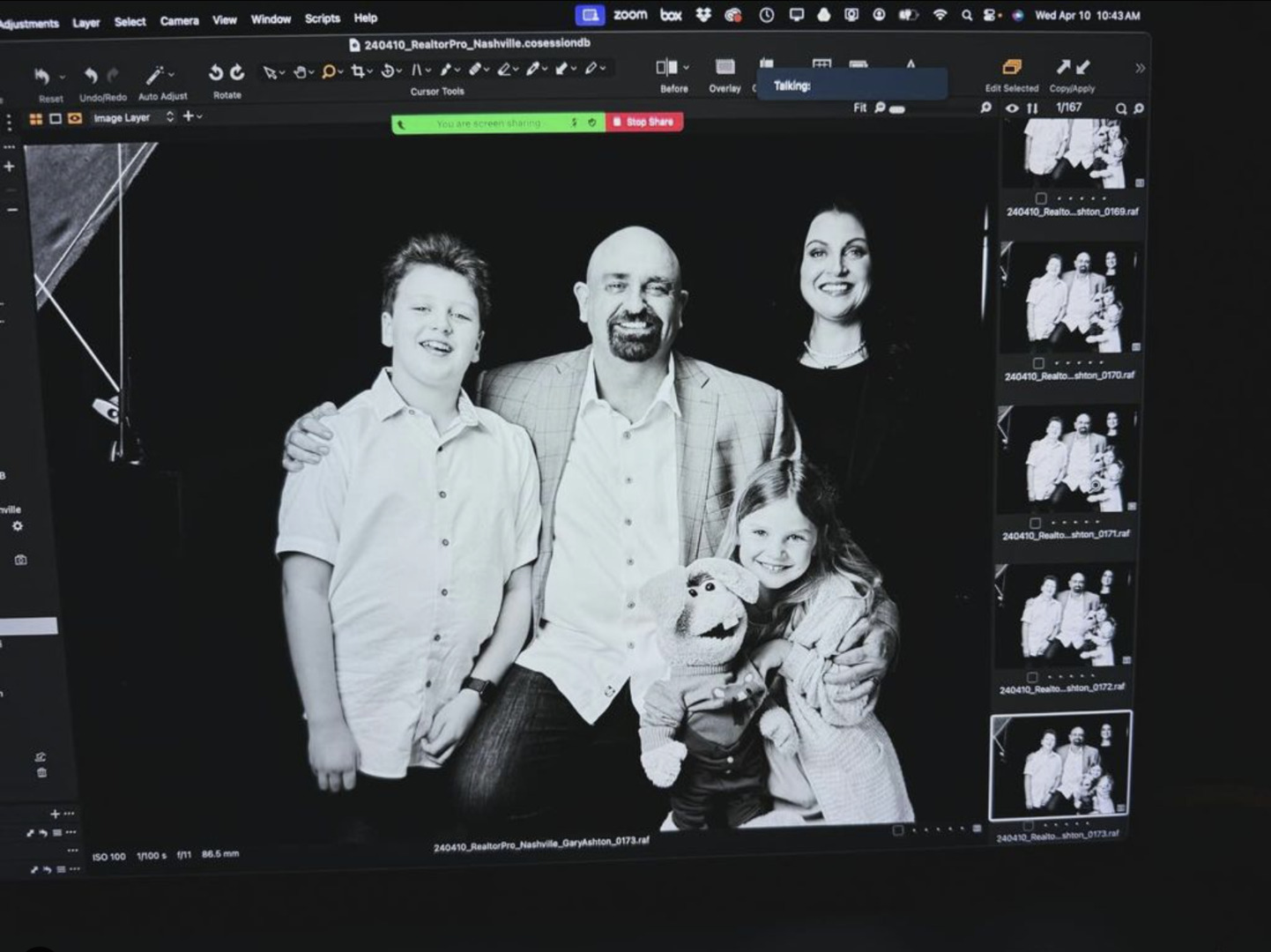Click the Copy adjustments up-arrow icon
This screenshot has width=1271, height=952.
click(1063, 67)
